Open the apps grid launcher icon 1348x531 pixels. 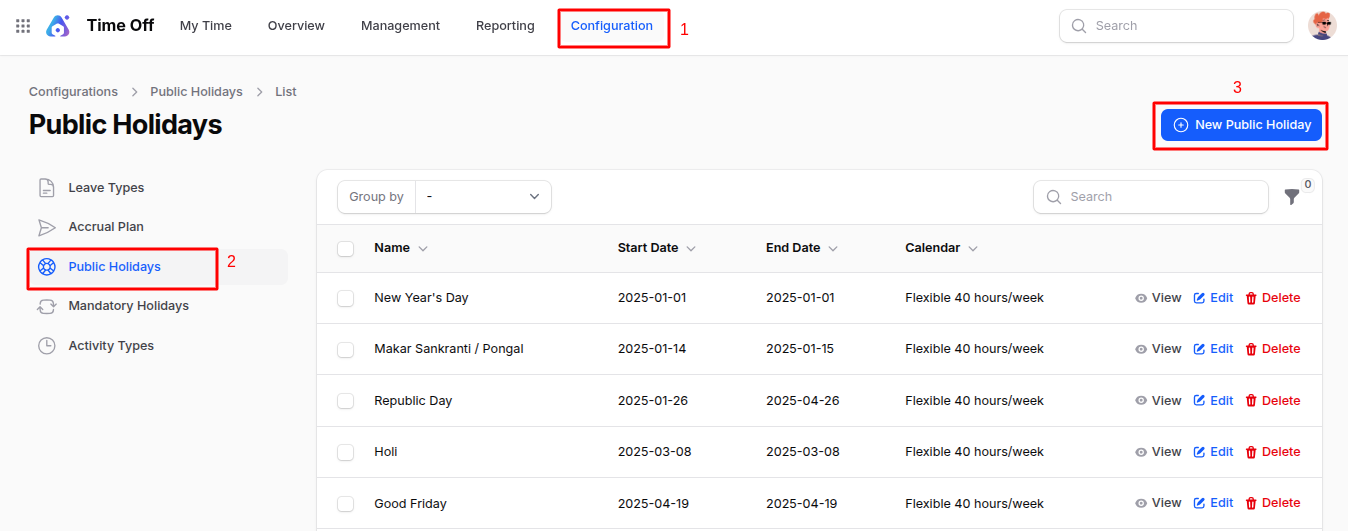click(23, 26)
